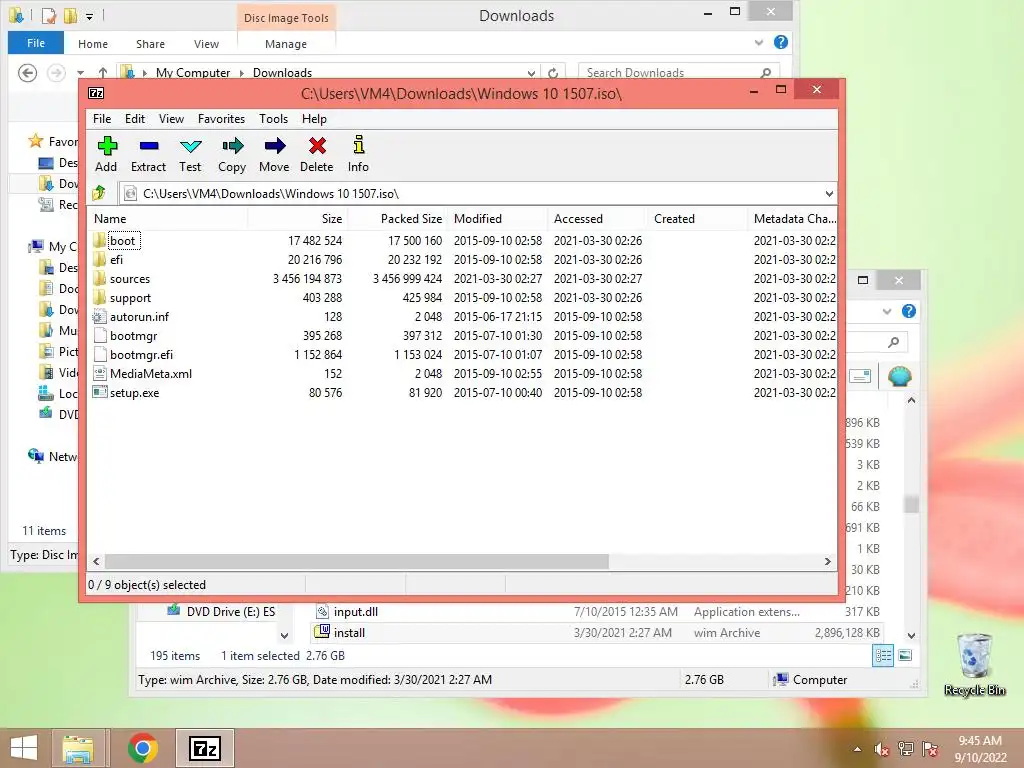Expand the ribbon chevron in the rear Explorer window
Image resolution: width=1024 pixels, height=768 pixels.
tap(887, 312)
